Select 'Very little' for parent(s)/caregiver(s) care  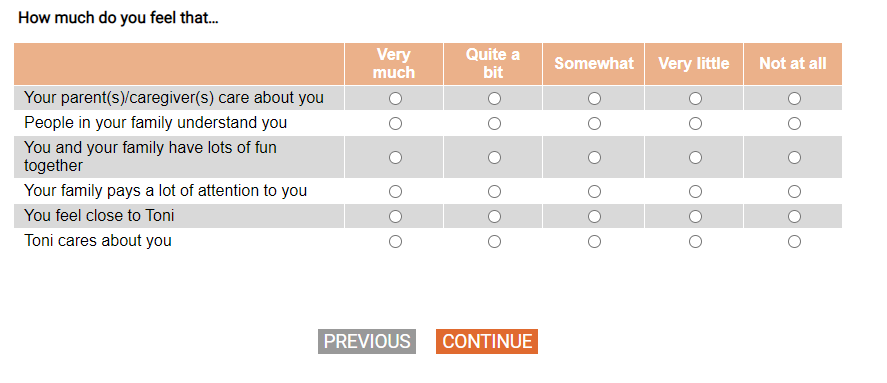click(x=695, y=98)
